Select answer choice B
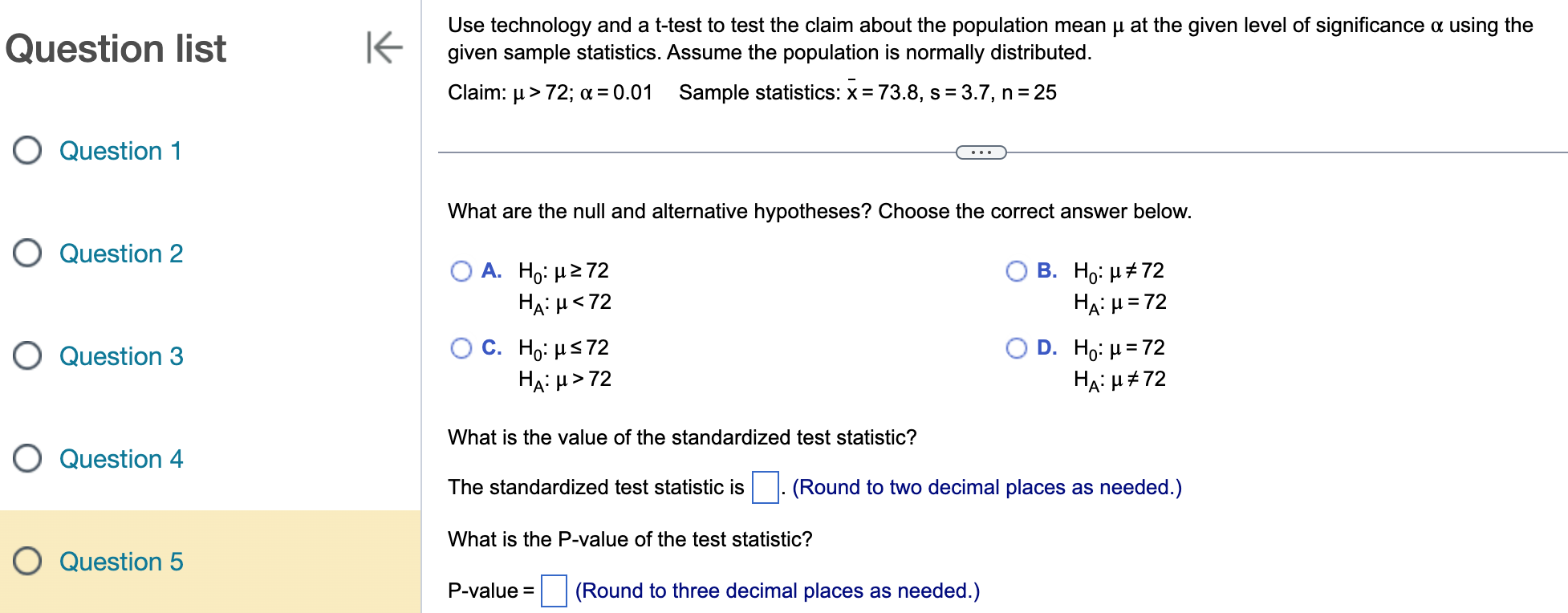 (1017, 271)
